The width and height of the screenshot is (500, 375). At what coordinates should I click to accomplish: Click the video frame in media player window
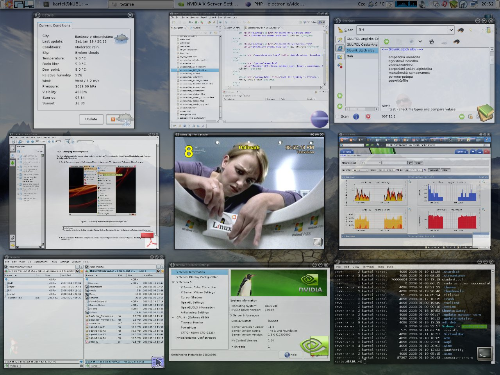(x=249, y=193)
